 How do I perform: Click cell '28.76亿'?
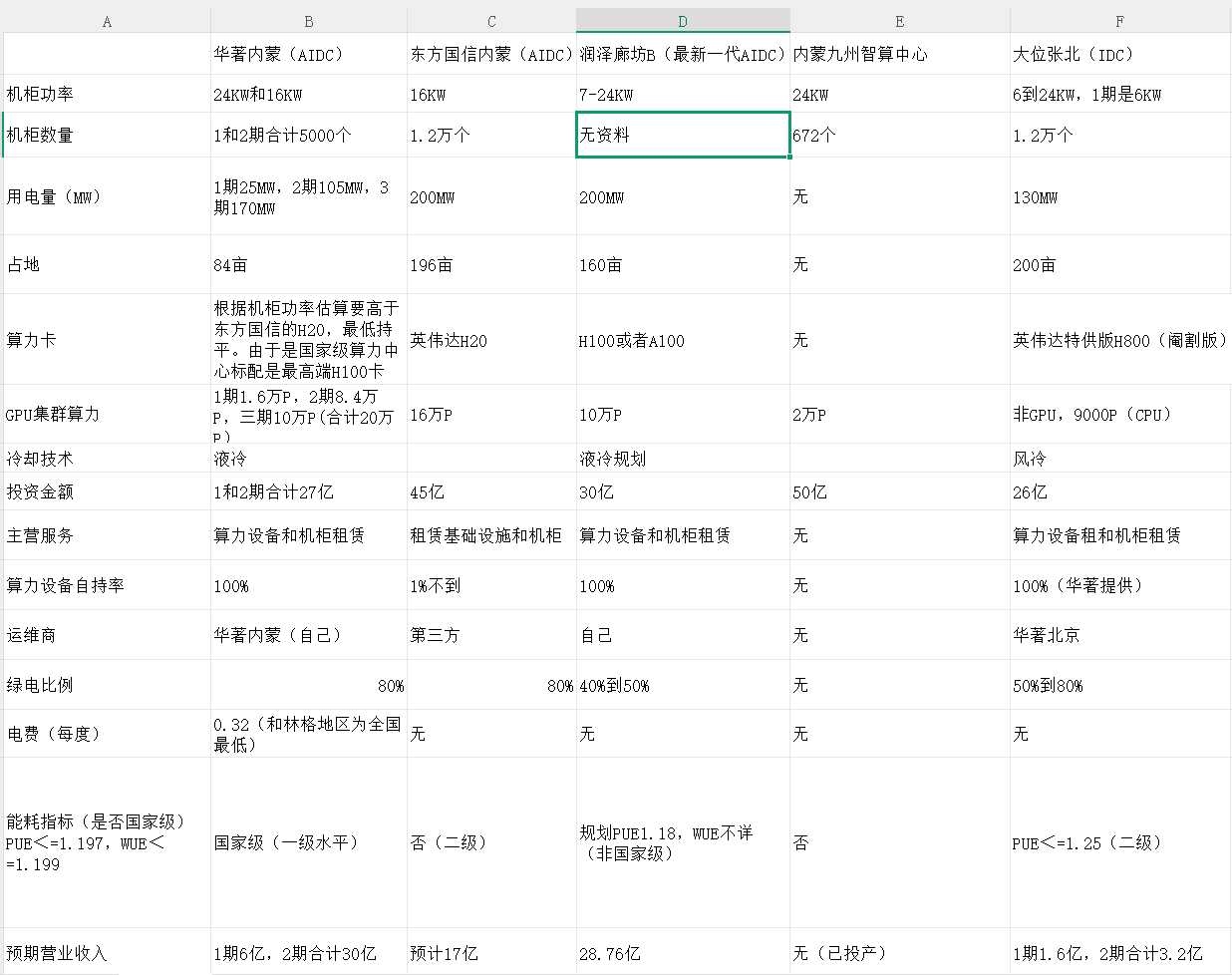tap(683, 953)
